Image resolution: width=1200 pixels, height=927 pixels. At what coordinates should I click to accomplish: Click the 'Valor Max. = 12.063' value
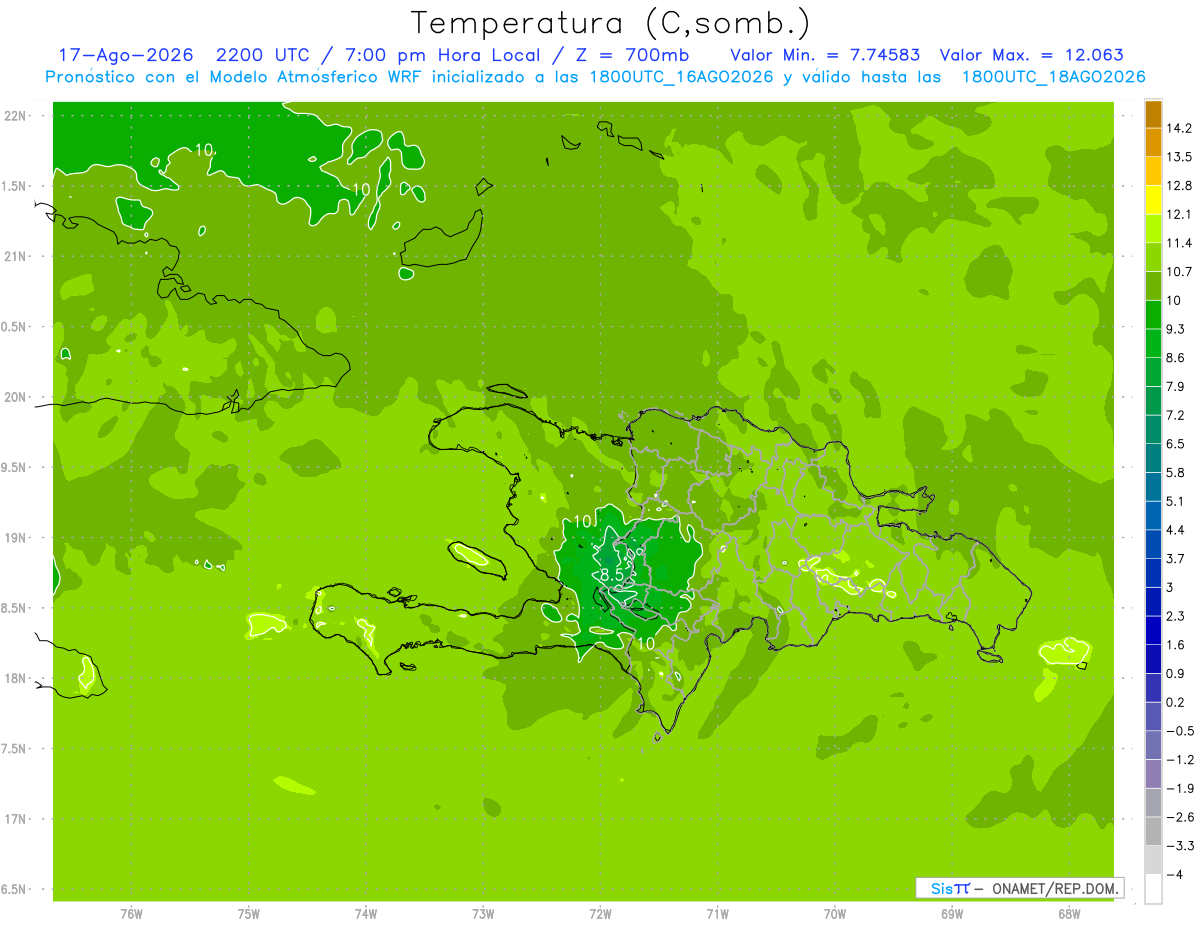point(1032,55)
